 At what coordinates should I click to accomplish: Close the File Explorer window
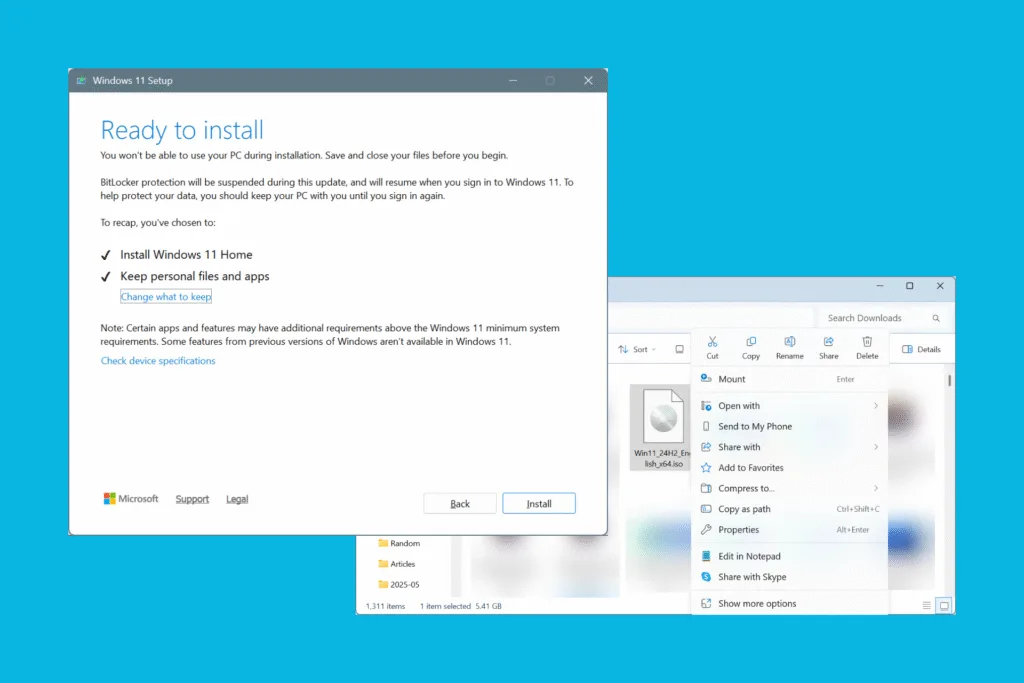[940, 286]
